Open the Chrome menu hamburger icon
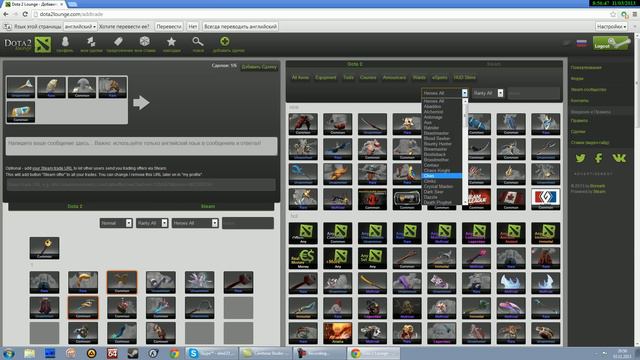Viewport: 640px width, 360px height. pyautogui.click(x=635, y=14)
